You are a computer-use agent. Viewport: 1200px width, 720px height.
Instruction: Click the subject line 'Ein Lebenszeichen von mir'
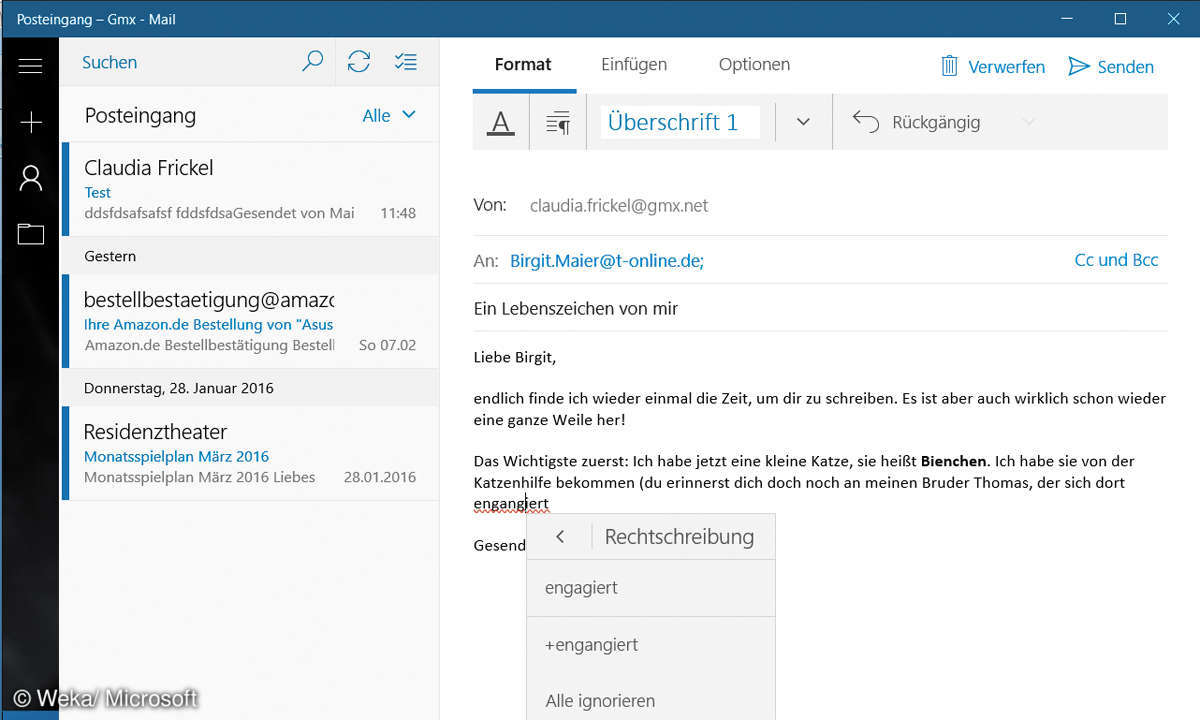tap(576, 308)
